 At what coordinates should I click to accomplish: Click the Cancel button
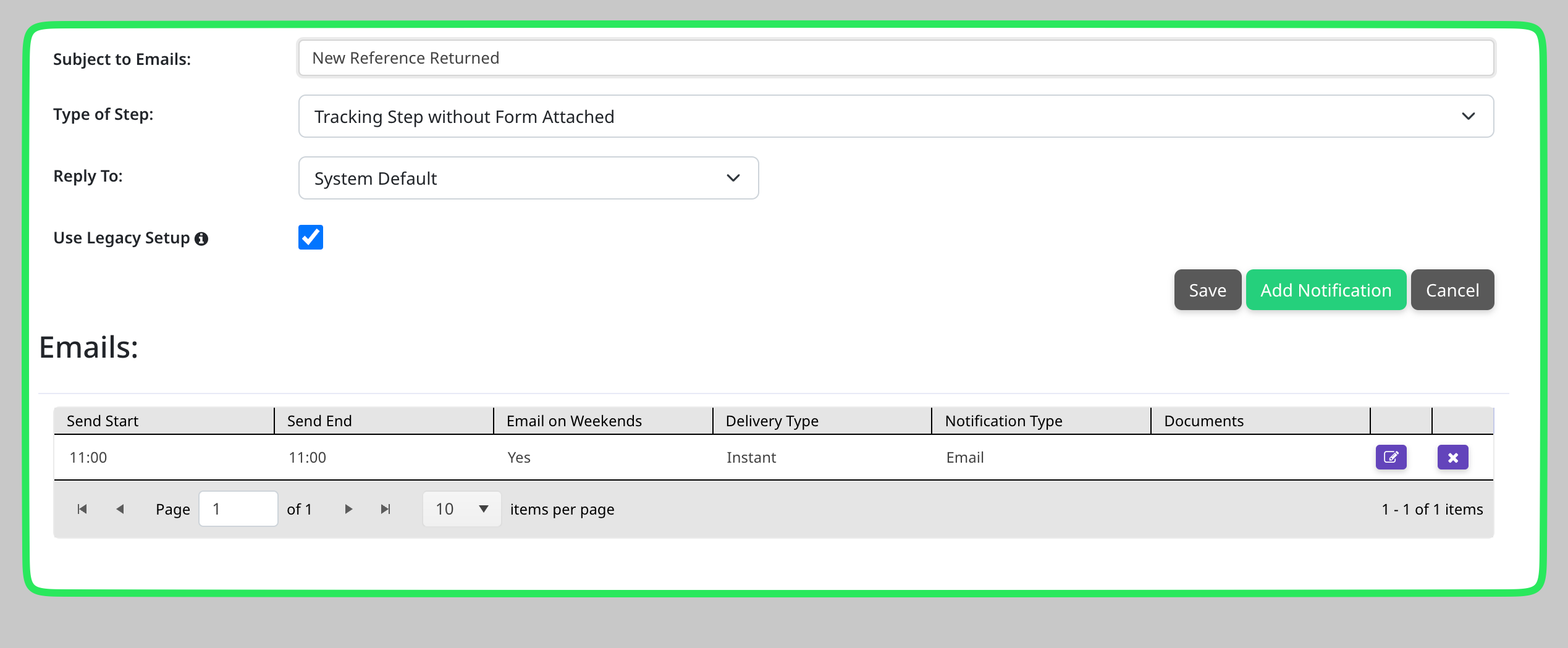[1452, 290]
